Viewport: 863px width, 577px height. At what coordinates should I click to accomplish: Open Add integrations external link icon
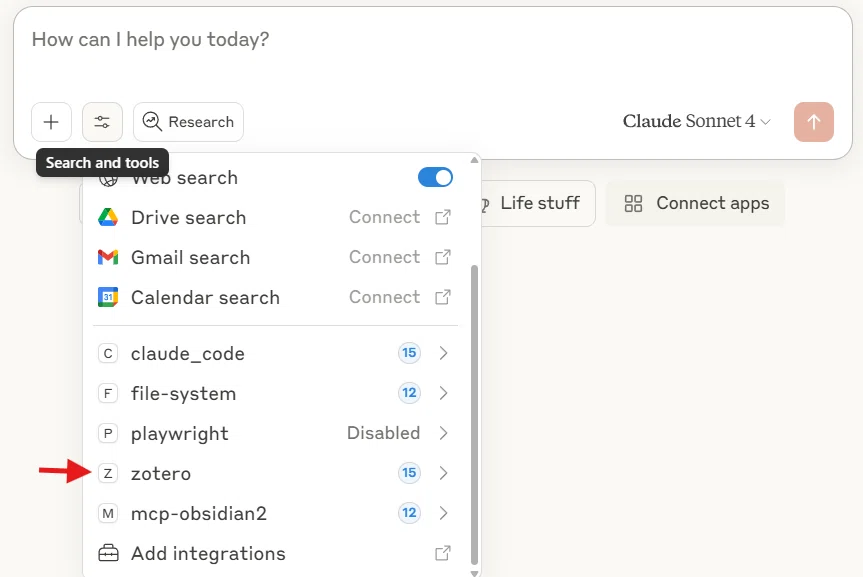click(x=443, y=553)
